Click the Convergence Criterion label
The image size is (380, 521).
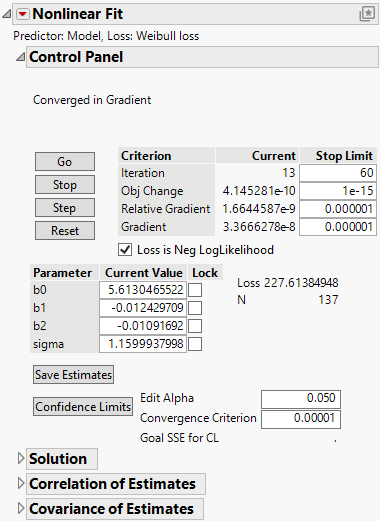pos(198,418)
